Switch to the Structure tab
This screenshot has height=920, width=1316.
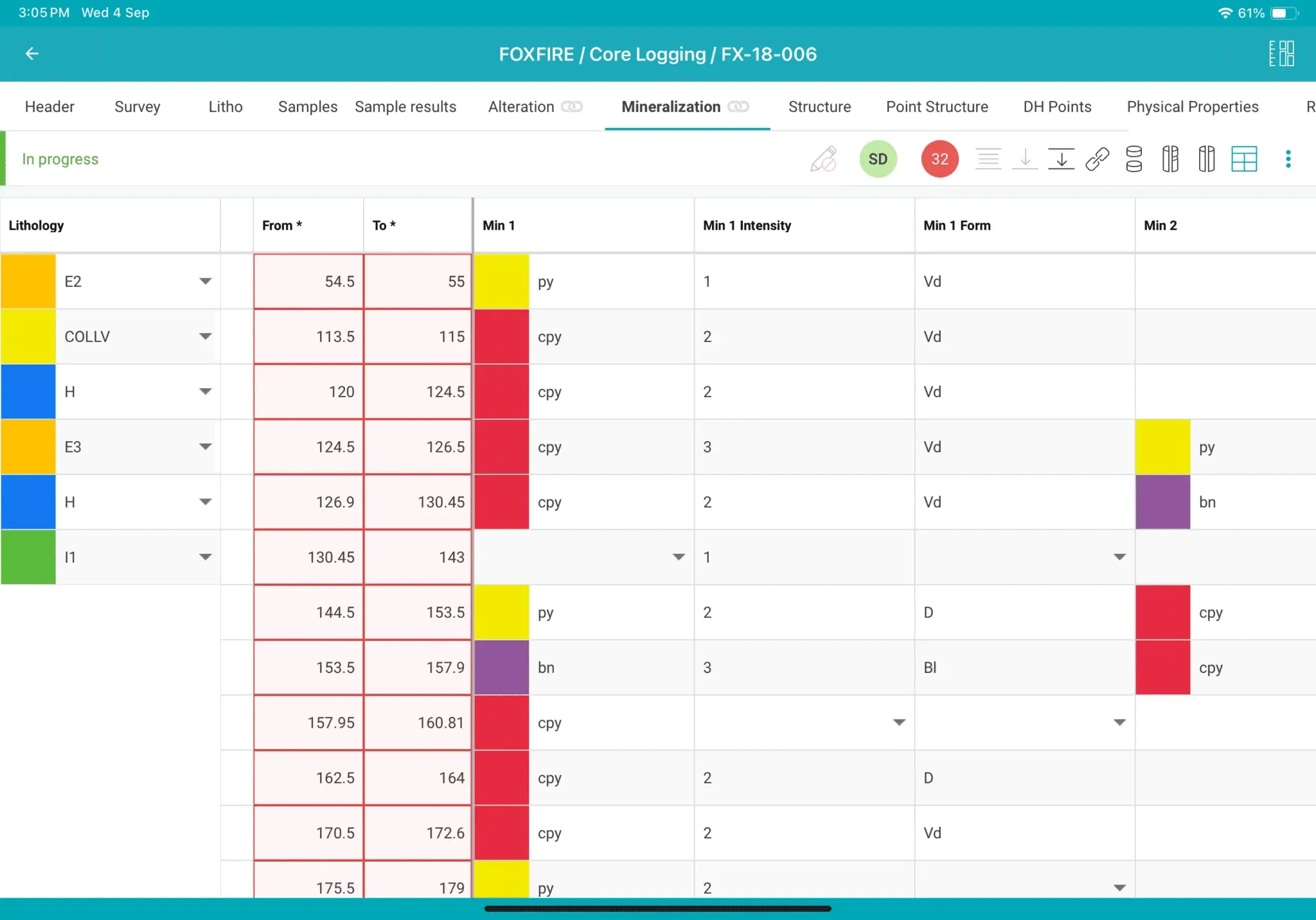click(x=819, y=107)
